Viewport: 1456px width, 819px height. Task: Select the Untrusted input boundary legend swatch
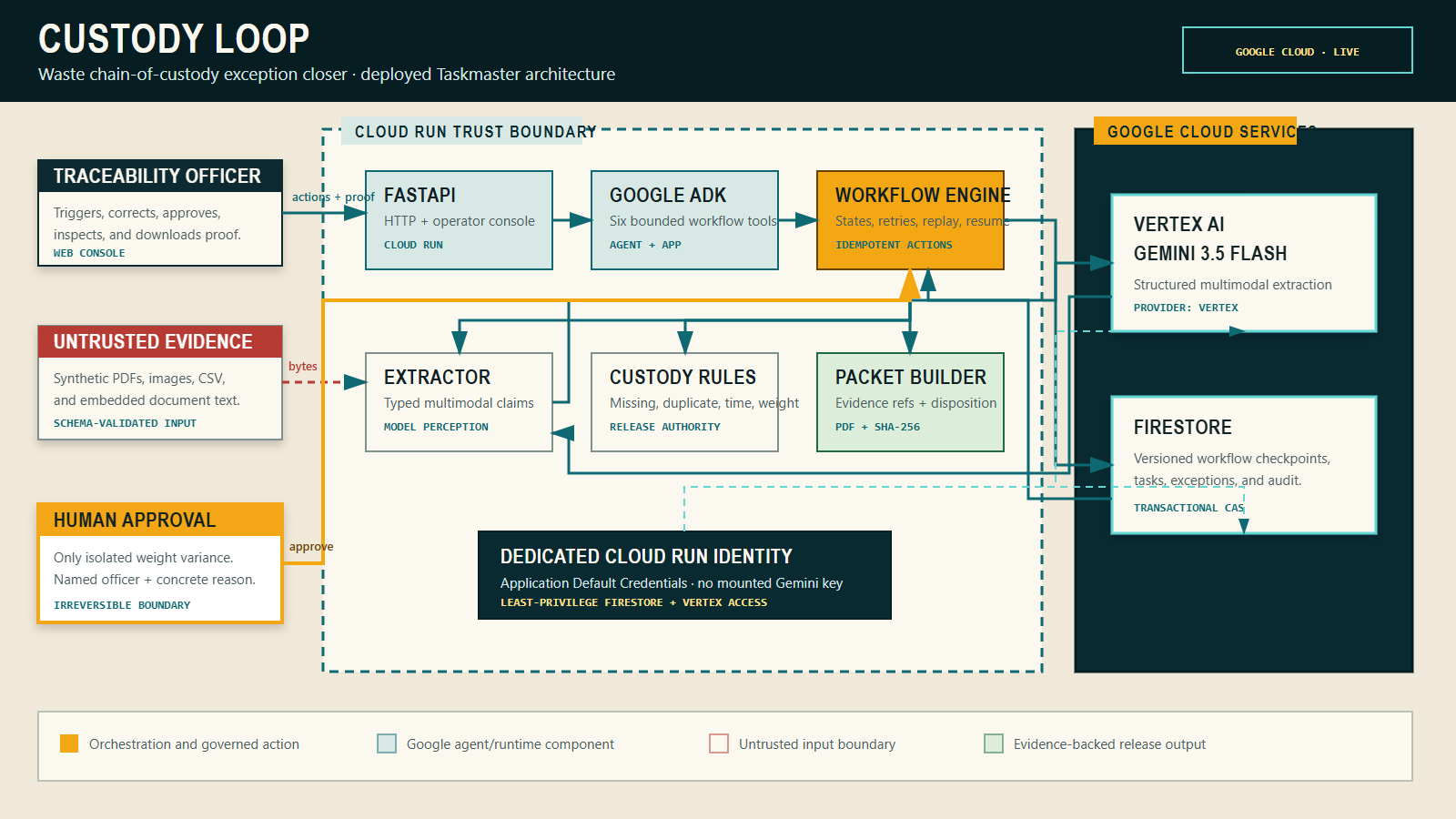pyautogui.click(x=719, y=743)
